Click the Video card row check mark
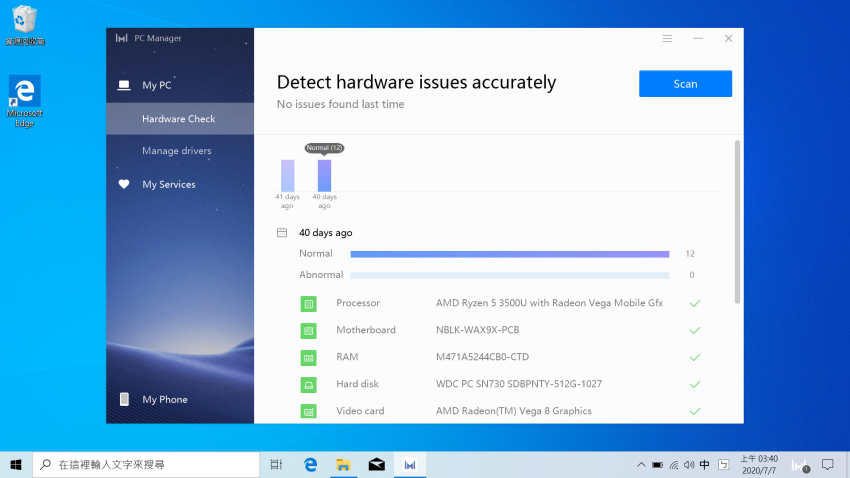 click(695, 411)
